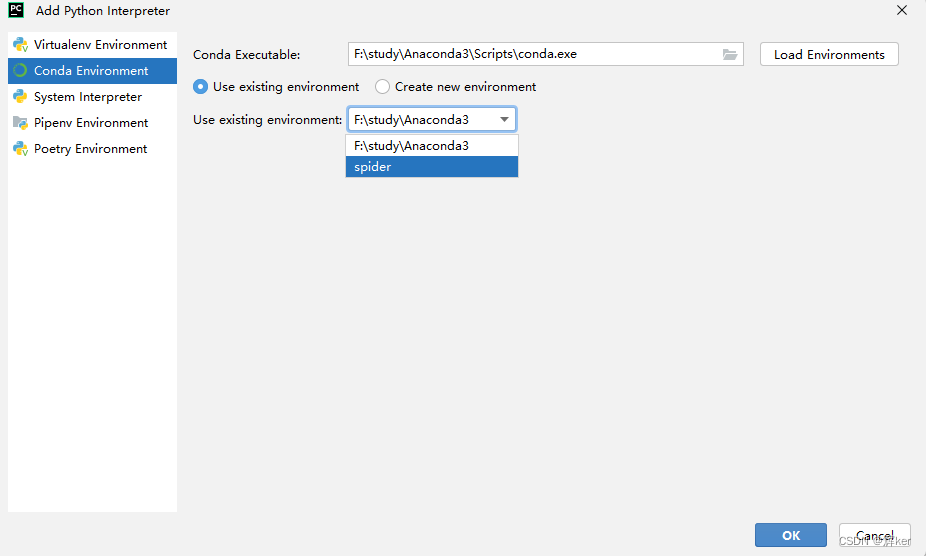Choose the Create new environment radio button

pyautogui.click(x=382, y=87)
